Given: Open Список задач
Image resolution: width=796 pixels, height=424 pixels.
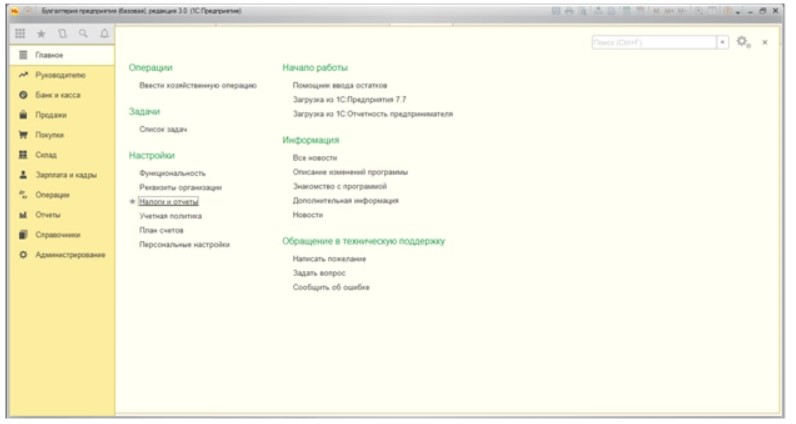Looking at the screenshot, I should point(163,129).
